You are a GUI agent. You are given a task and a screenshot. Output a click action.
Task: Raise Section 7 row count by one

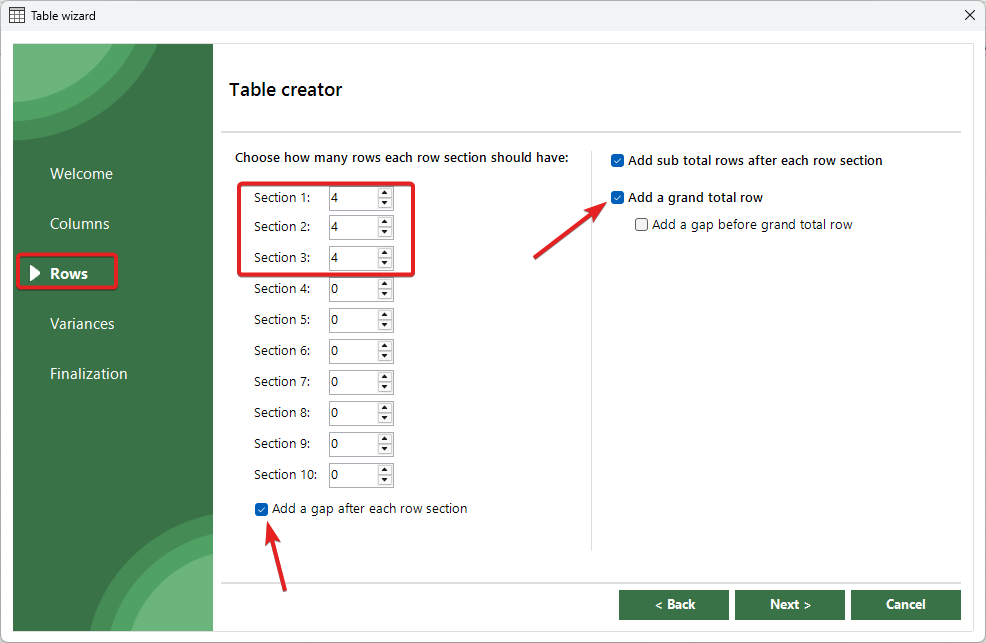[384, 376]
